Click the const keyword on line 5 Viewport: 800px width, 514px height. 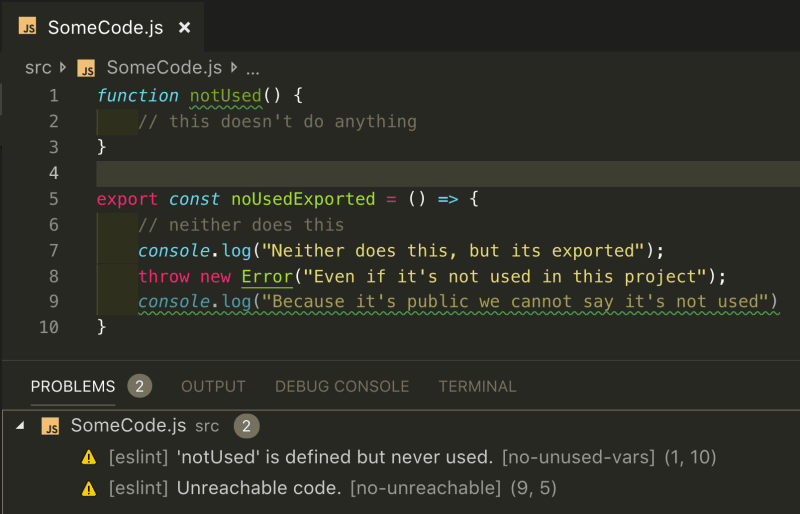click(x=194, y=199)
